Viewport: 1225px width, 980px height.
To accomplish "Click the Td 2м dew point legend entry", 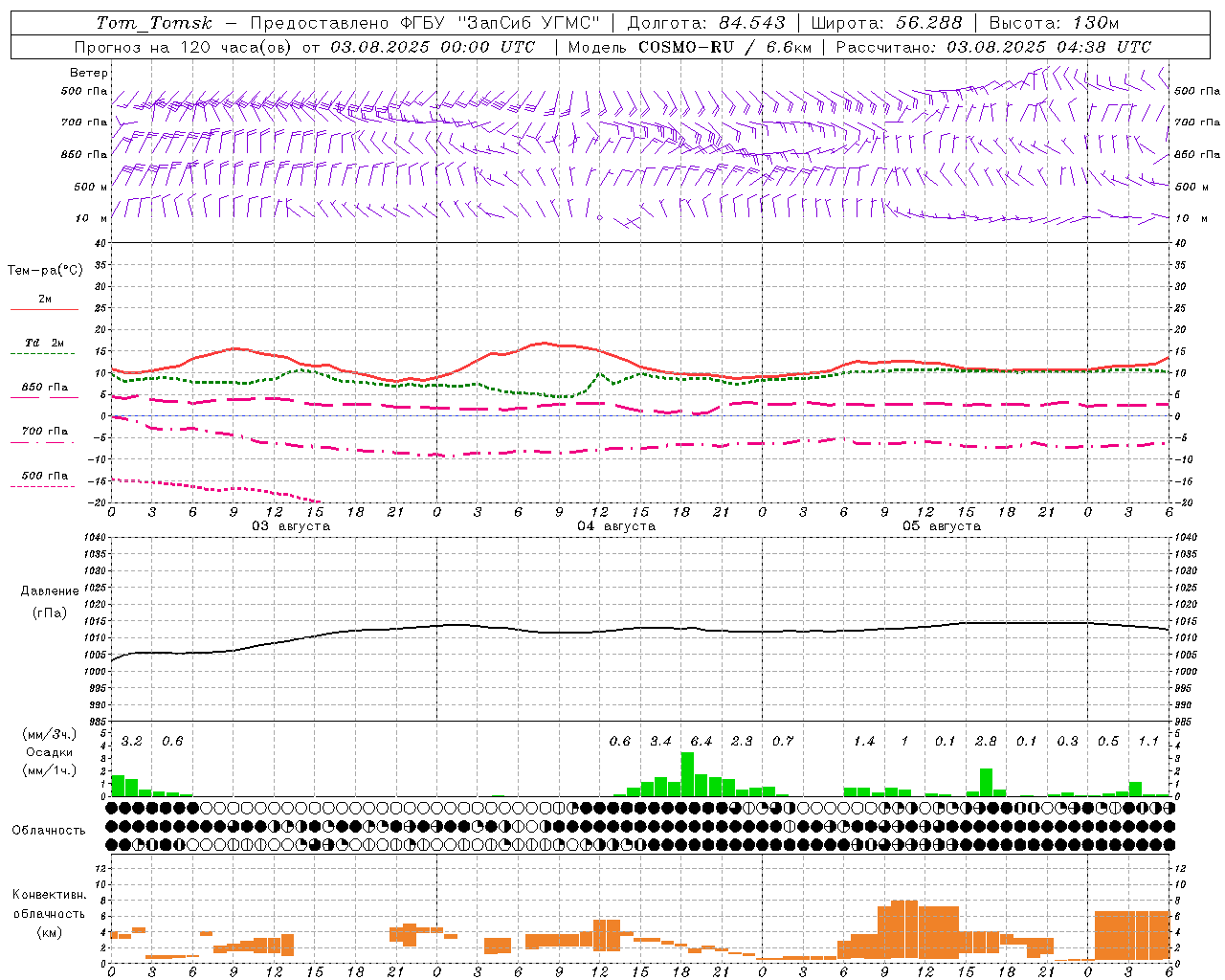I will pos(44,343).
